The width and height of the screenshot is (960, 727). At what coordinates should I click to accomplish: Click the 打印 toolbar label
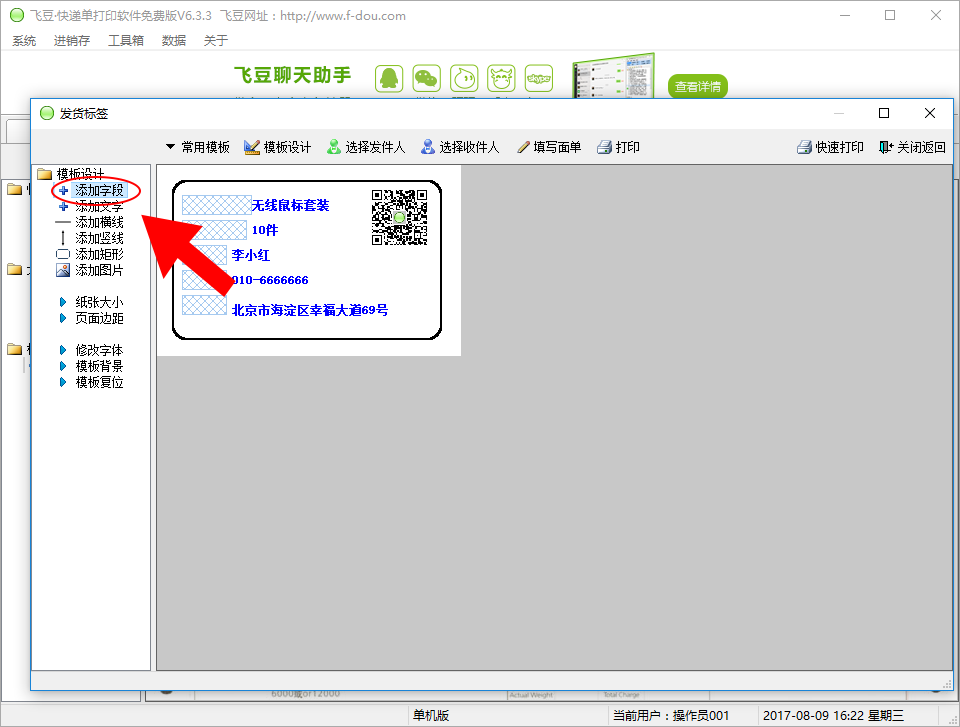628,147
